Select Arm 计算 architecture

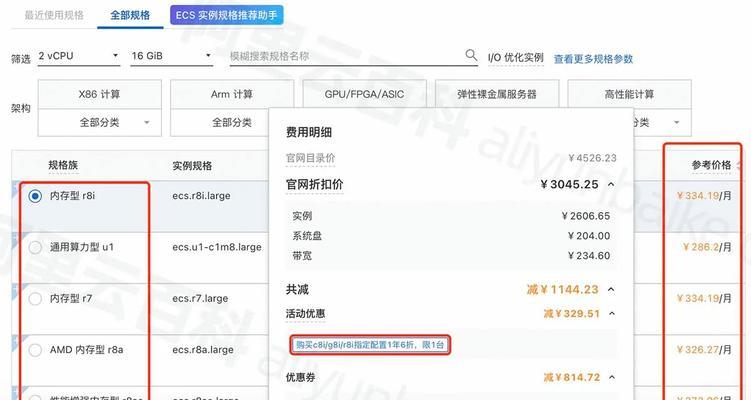coord(232,94)
